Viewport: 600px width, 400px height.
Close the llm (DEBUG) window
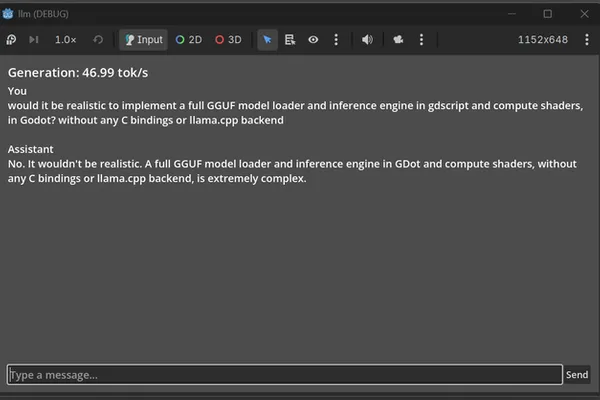pyautogui.click(x=584, y=14)
